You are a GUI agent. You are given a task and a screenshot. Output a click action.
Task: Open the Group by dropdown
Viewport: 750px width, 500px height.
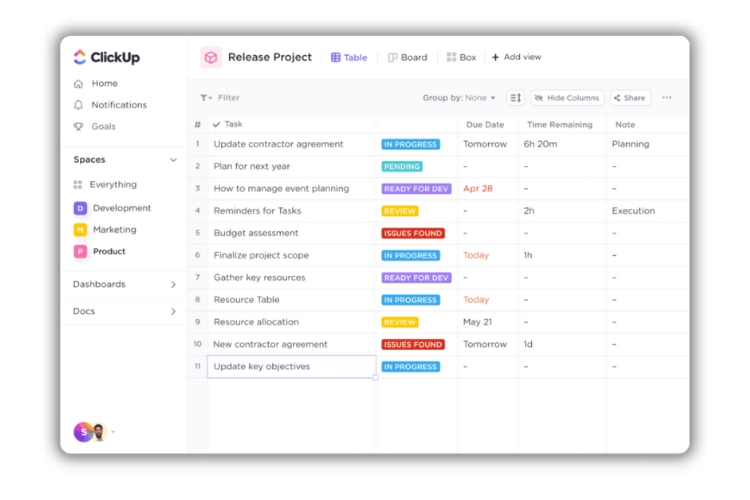pos(459,98)
